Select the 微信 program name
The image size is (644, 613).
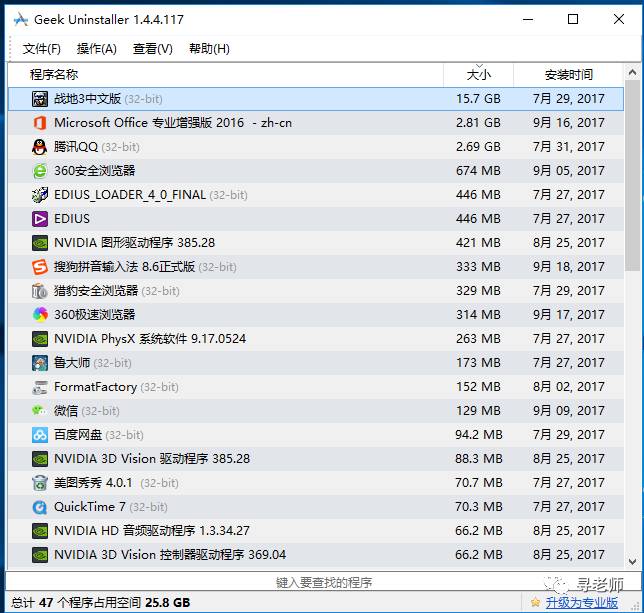pos(66,411)
